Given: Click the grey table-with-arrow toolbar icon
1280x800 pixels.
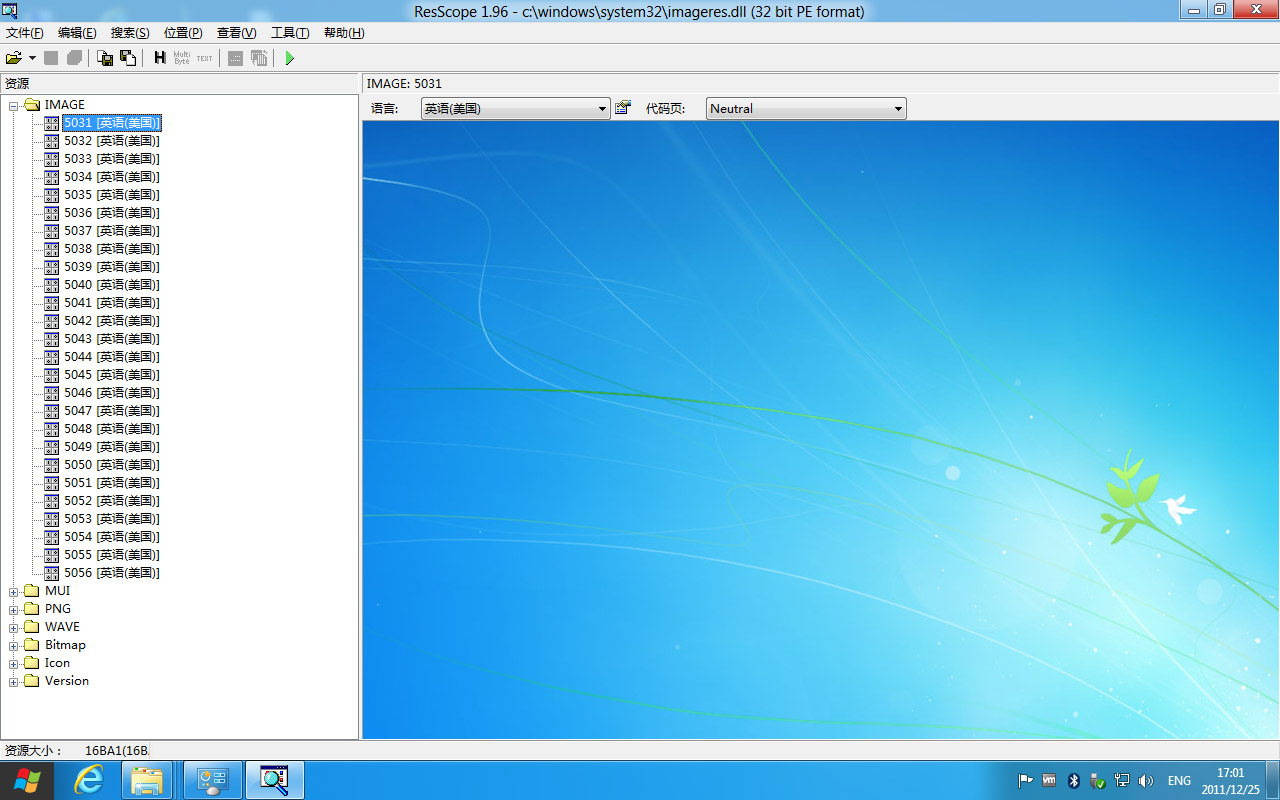Looking at the screenshot, I should pos(259,58).
